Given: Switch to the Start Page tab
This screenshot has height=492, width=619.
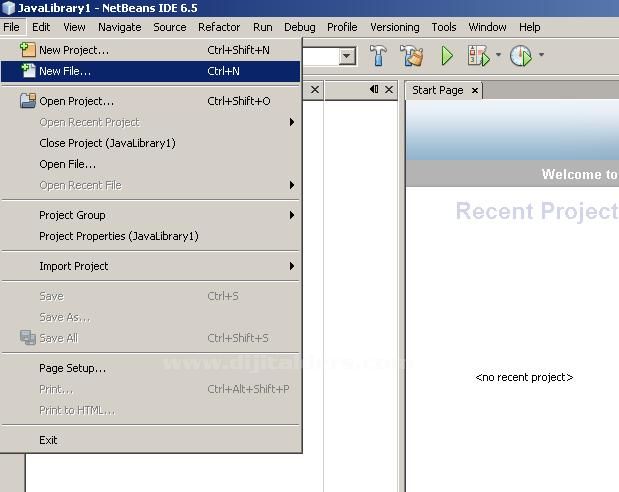Looking at the screenshot, I should (437, 90).
